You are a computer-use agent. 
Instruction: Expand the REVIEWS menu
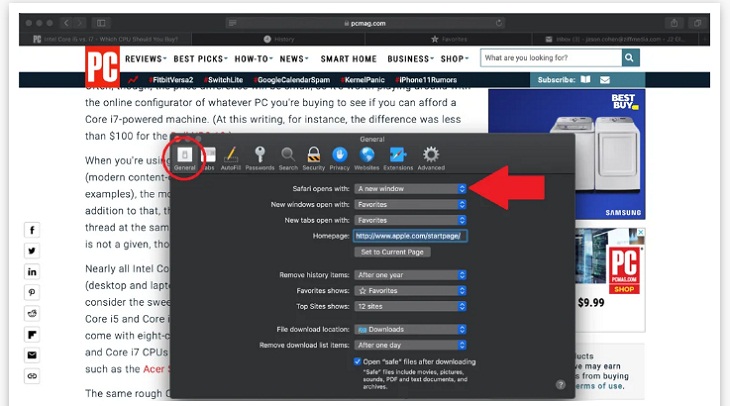146,59
